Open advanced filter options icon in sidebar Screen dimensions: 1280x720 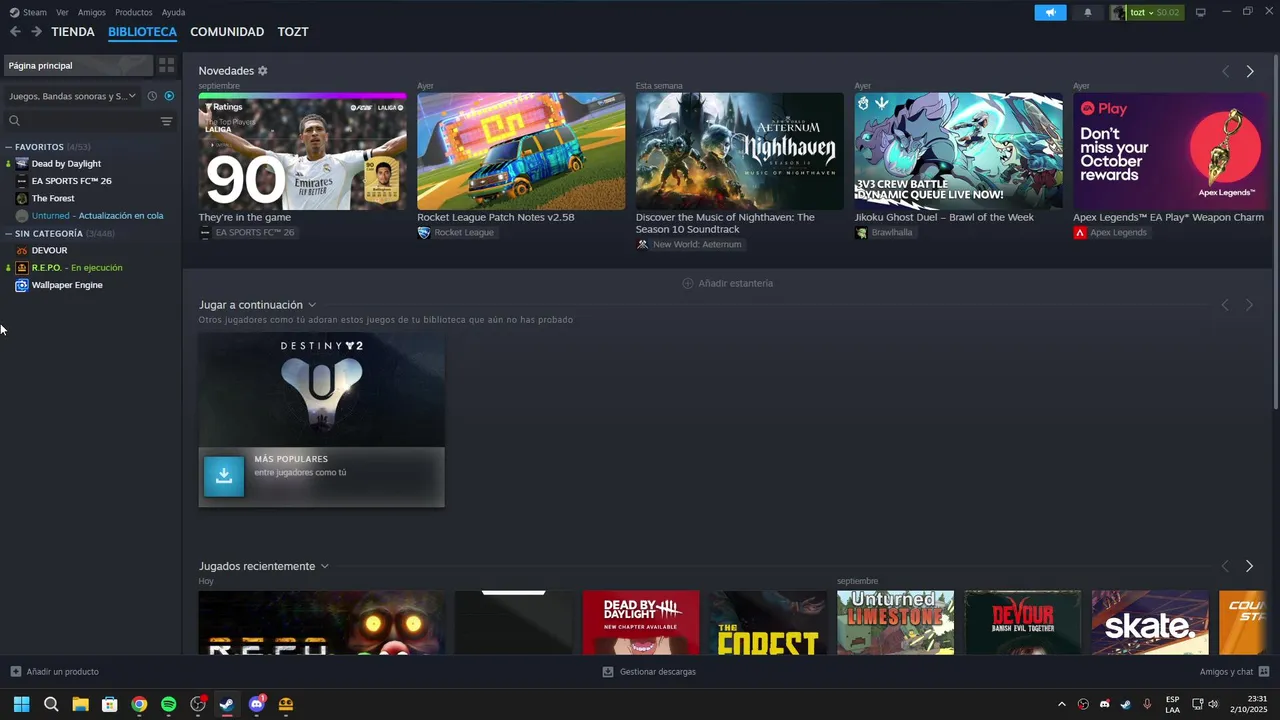click(167, 121)
